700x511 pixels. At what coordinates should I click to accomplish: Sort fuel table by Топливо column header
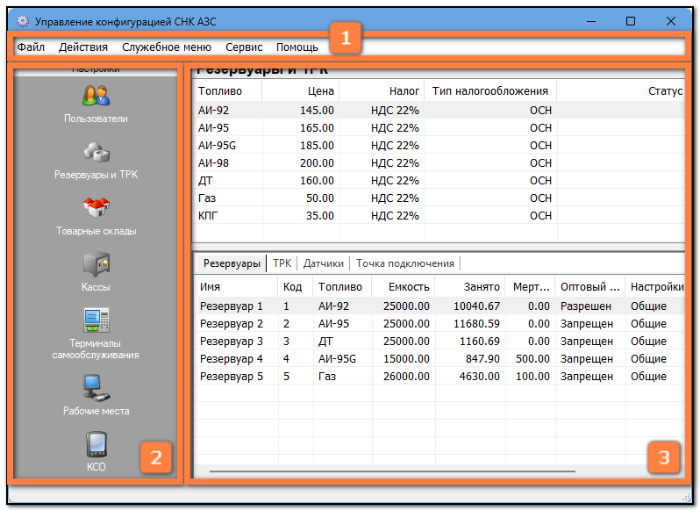227,91
